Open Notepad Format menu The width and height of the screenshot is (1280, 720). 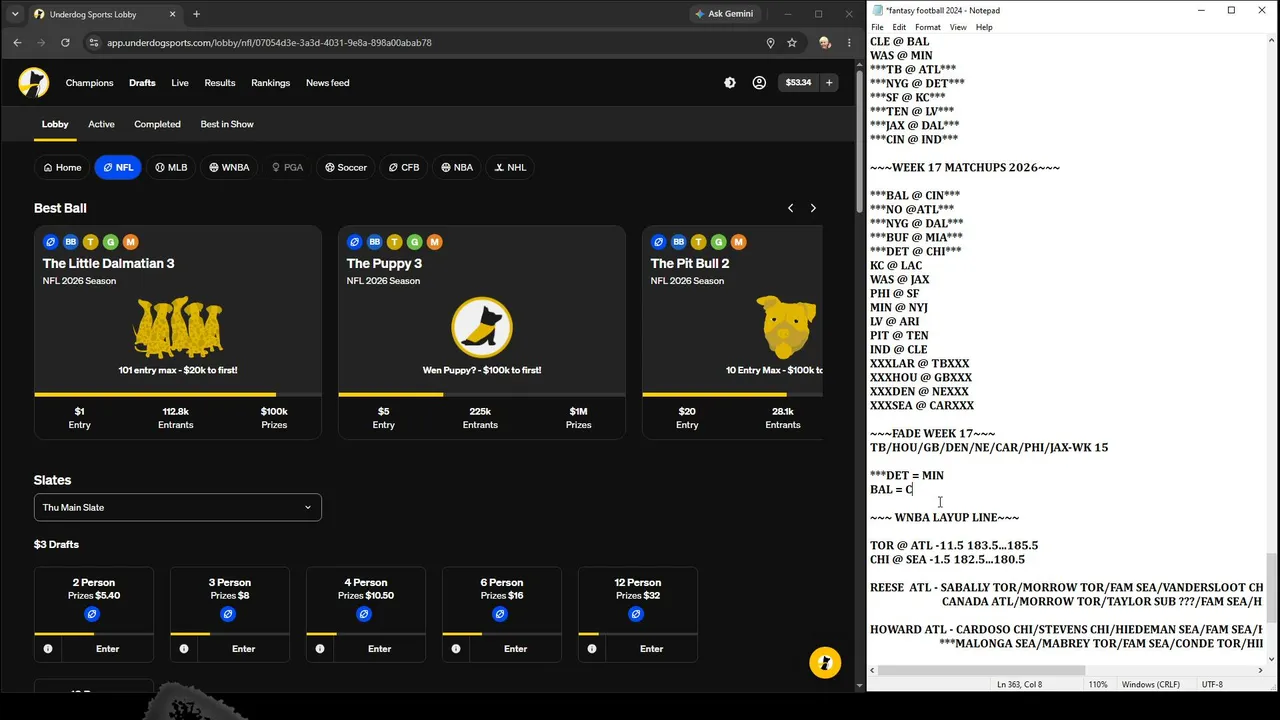coord(927,27)
